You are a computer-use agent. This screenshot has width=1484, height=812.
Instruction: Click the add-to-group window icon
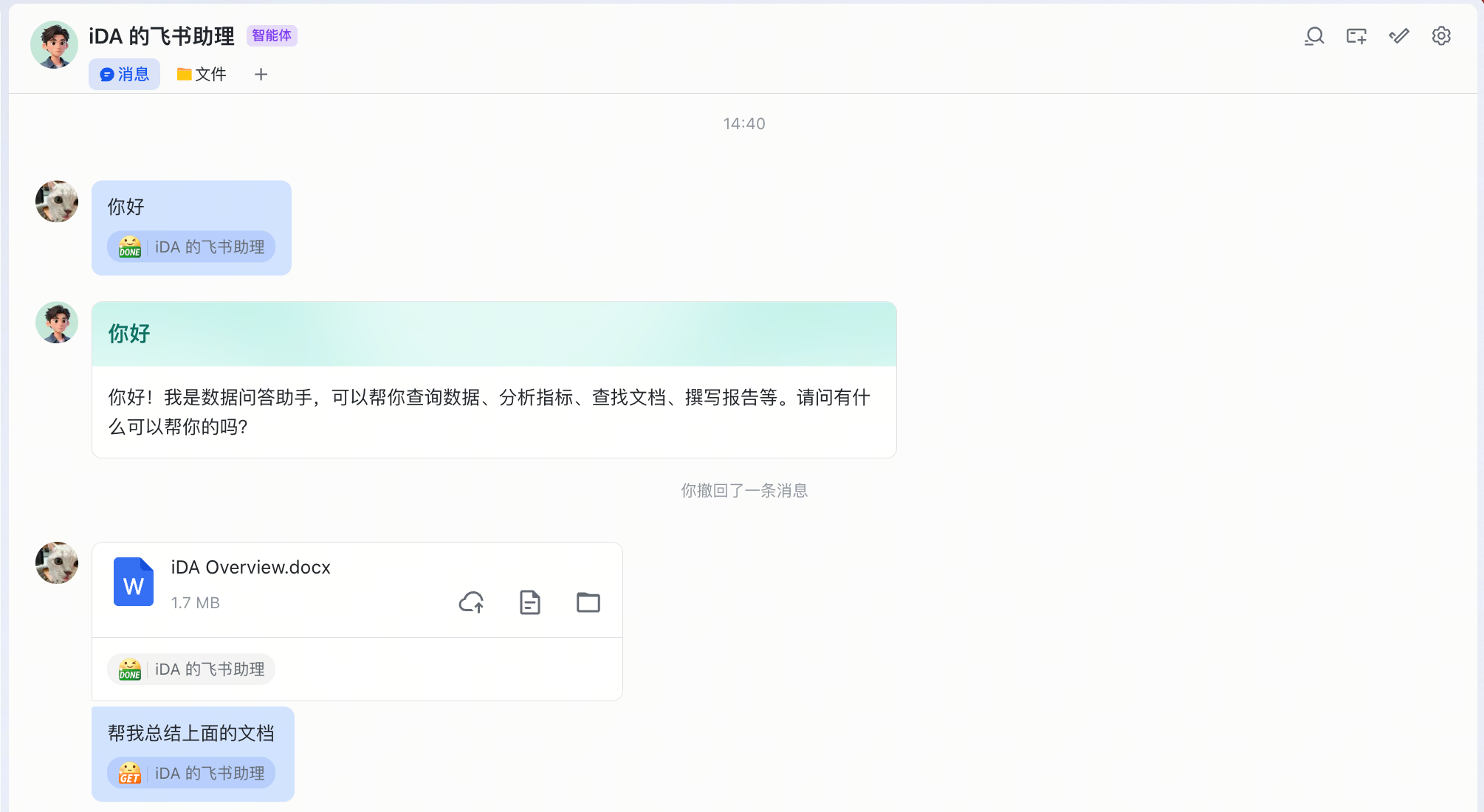click(1356, 36)
